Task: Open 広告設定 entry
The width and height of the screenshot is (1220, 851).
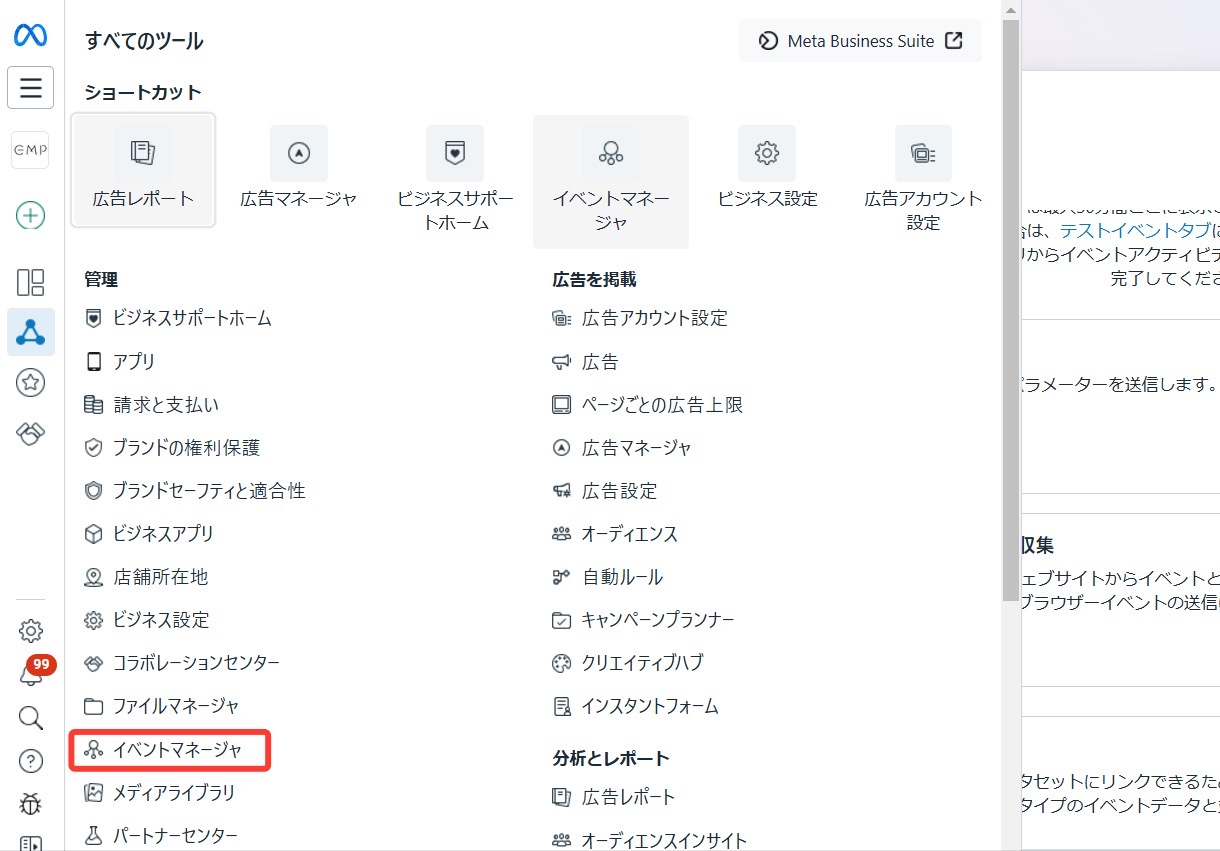Action: [605, 490]
